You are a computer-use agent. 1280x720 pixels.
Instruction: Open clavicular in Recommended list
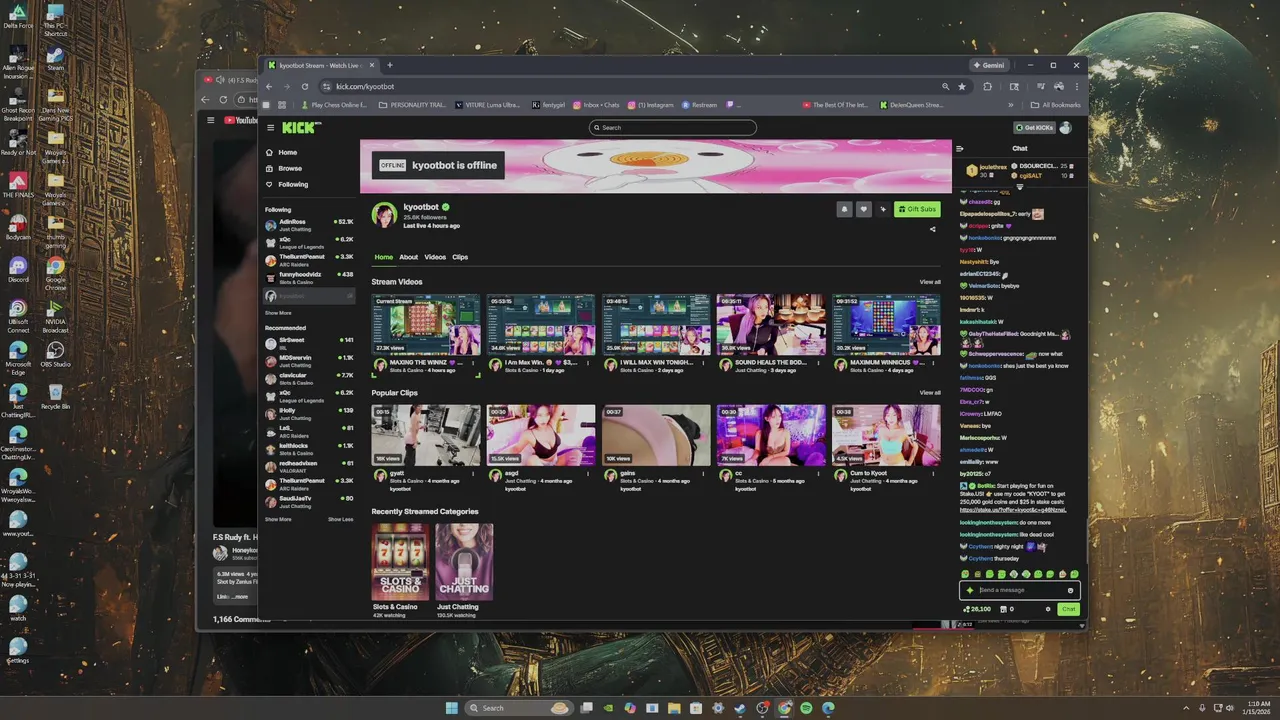point(309,378)
